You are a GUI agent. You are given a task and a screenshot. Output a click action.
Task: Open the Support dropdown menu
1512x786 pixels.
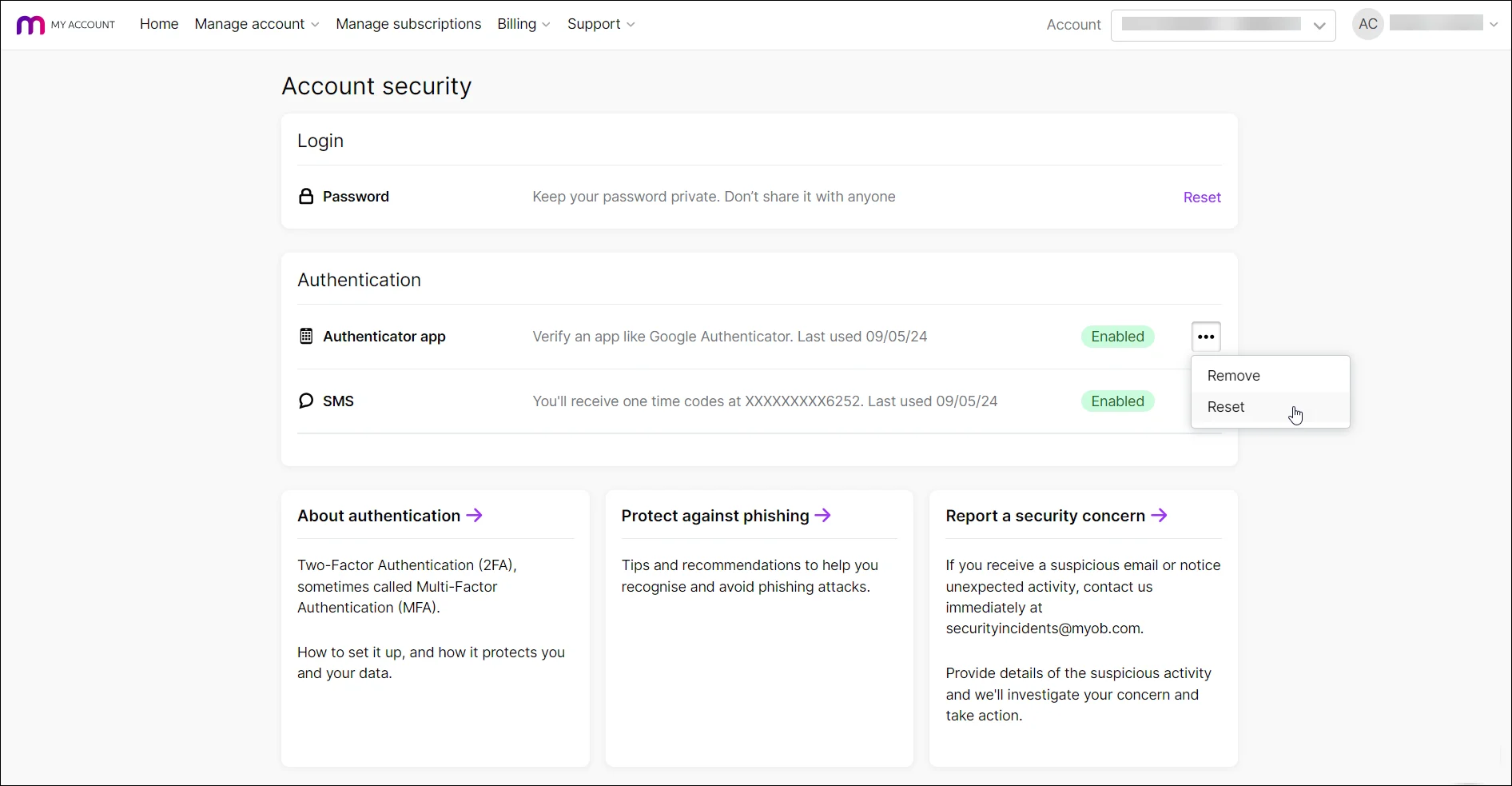(x=601, y=25)
